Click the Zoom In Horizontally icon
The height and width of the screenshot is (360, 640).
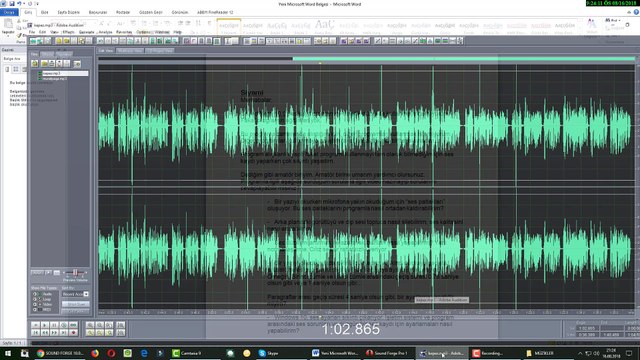click(x=90, y=325)
